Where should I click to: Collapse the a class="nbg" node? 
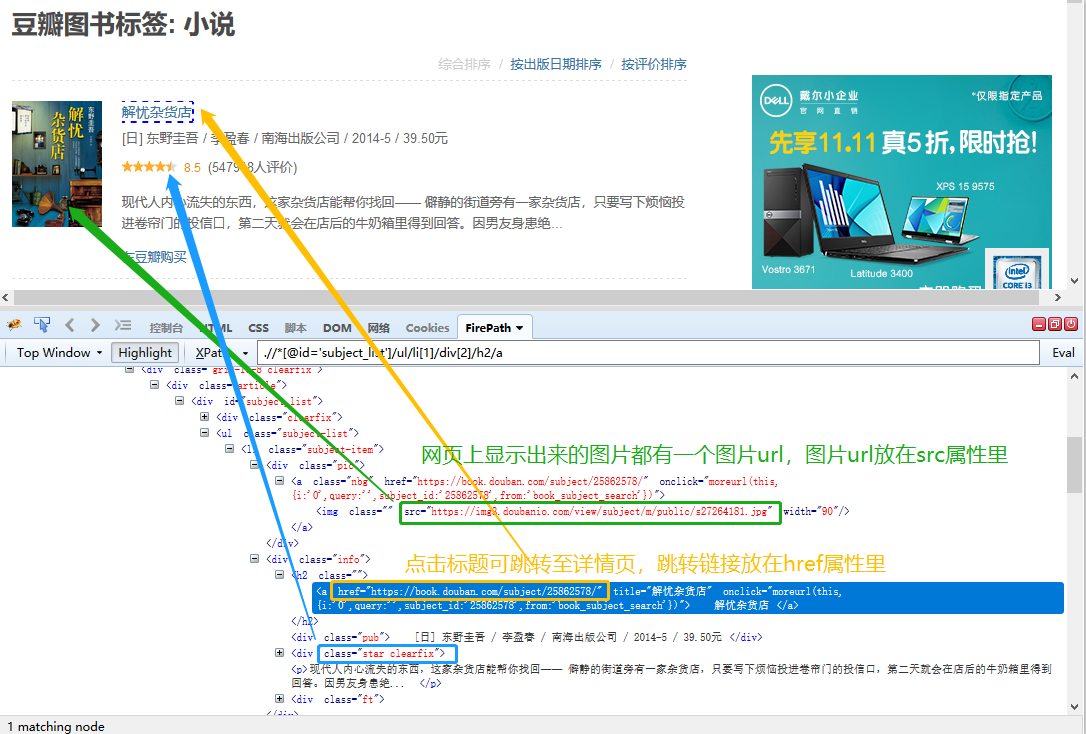pyautogui.click(x=279, y=480)
